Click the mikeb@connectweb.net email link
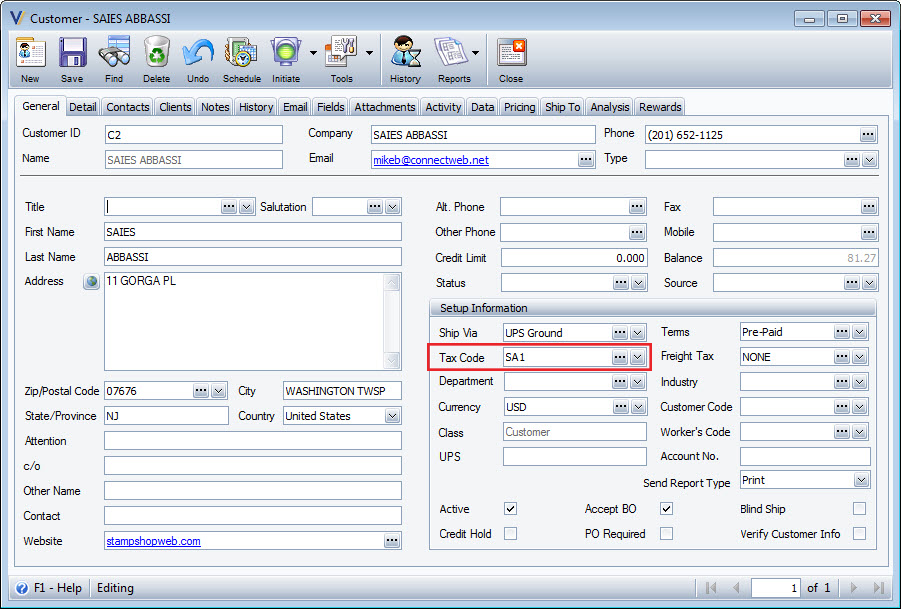This screenshot has height=609, width=901. (x=431, y=160)
